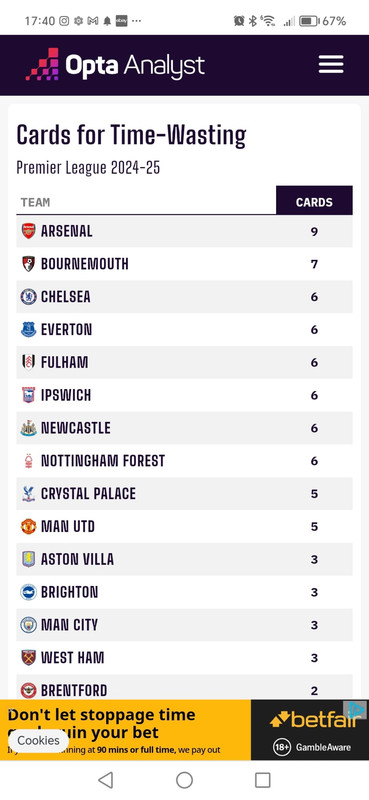Tap the West Ham club crest

[29, 658]
